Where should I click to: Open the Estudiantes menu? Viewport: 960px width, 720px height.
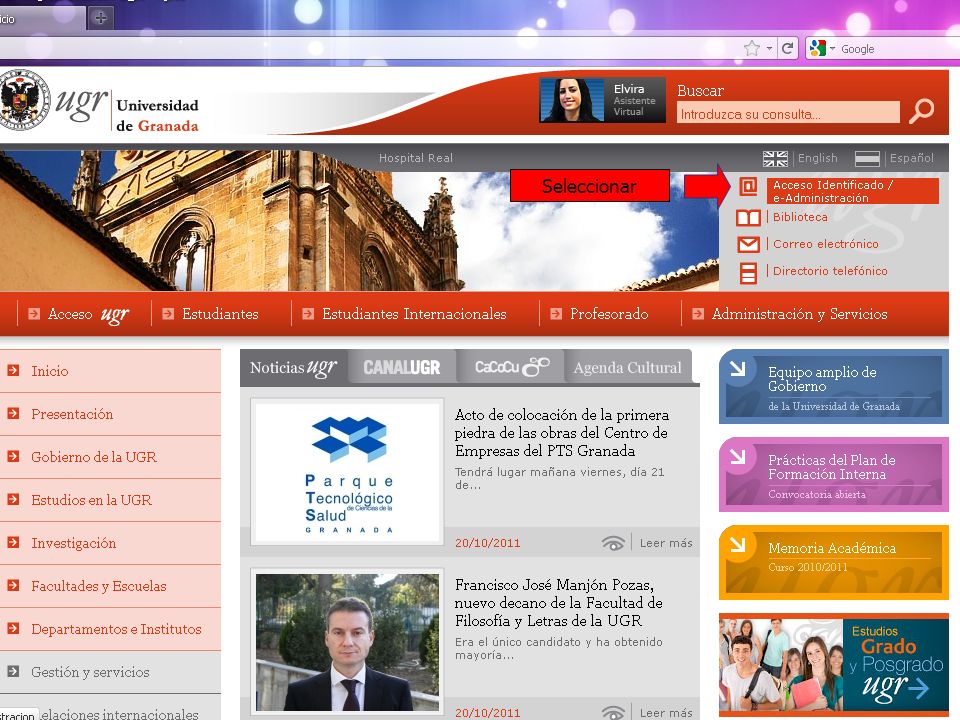tap(220, 314)
